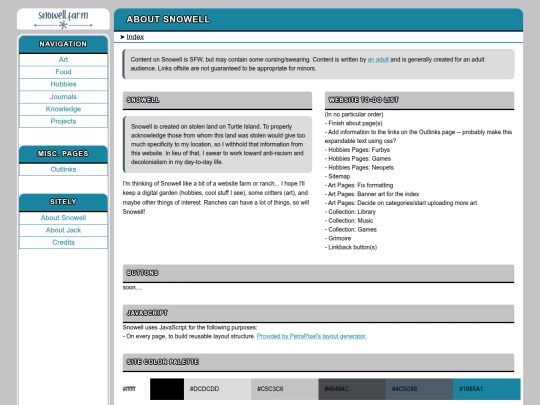
Task: Go to the Food page
Action: [63, 72]
